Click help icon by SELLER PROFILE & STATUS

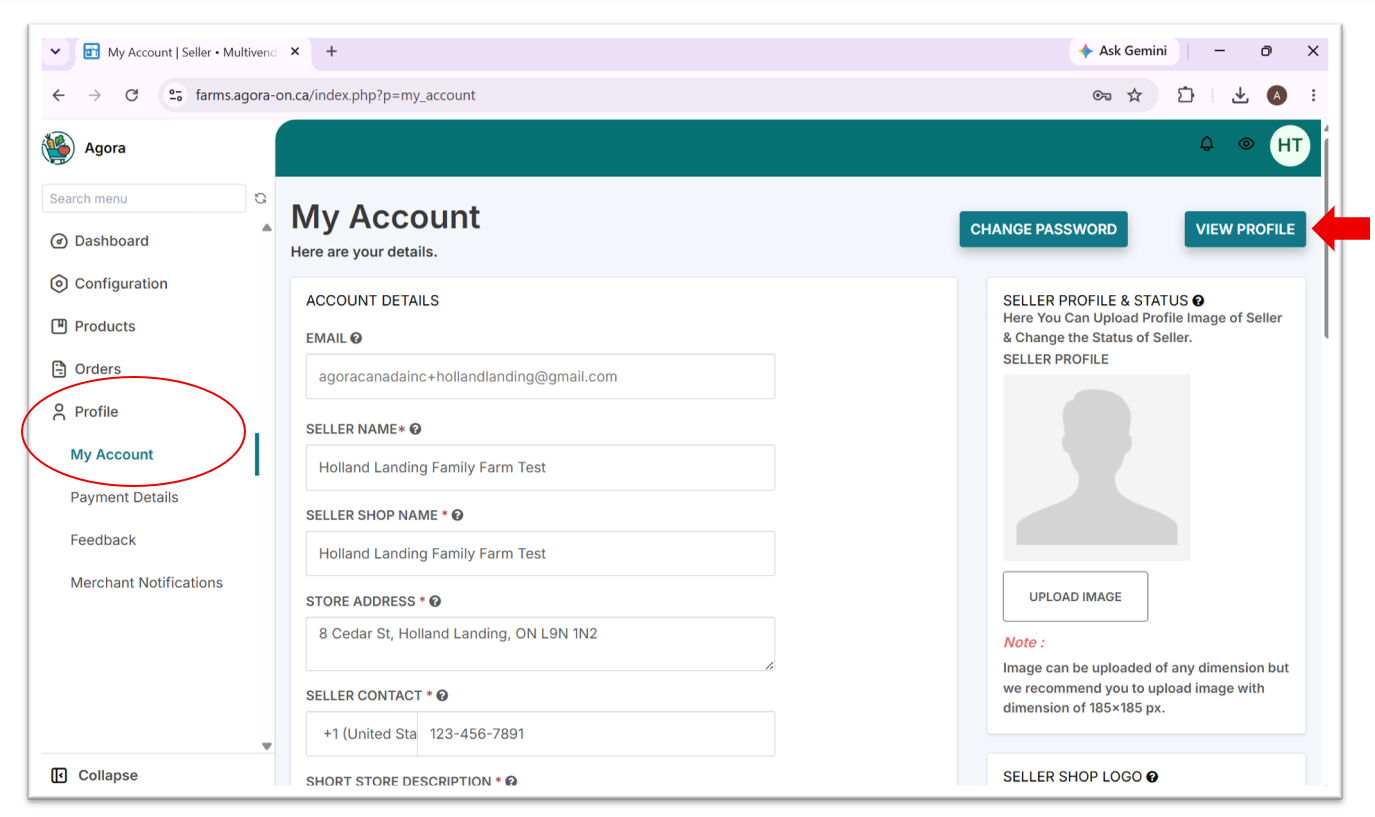pos(1198,300)
